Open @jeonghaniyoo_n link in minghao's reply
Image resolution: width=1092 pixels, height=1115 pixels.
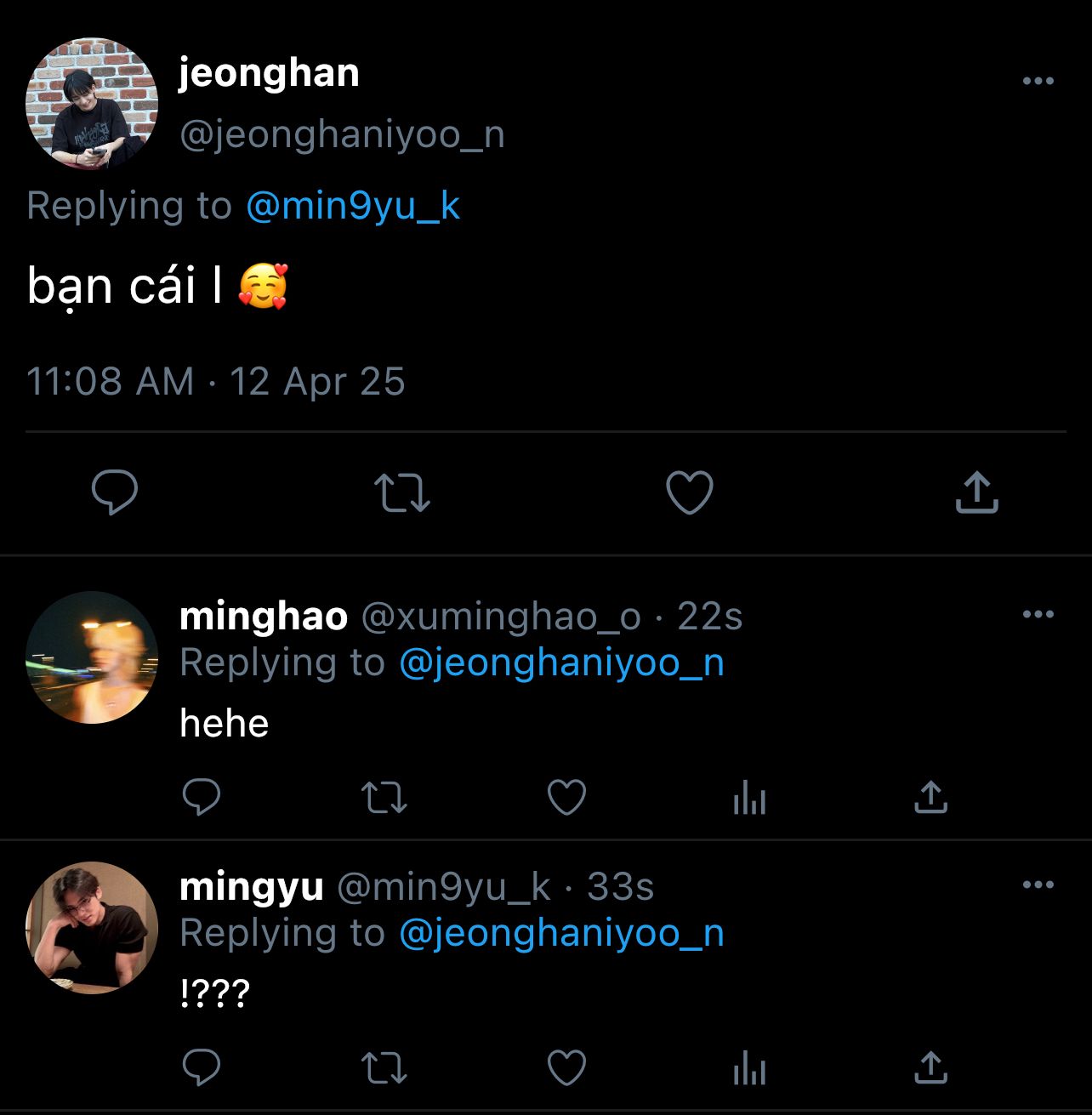point(561,663)
